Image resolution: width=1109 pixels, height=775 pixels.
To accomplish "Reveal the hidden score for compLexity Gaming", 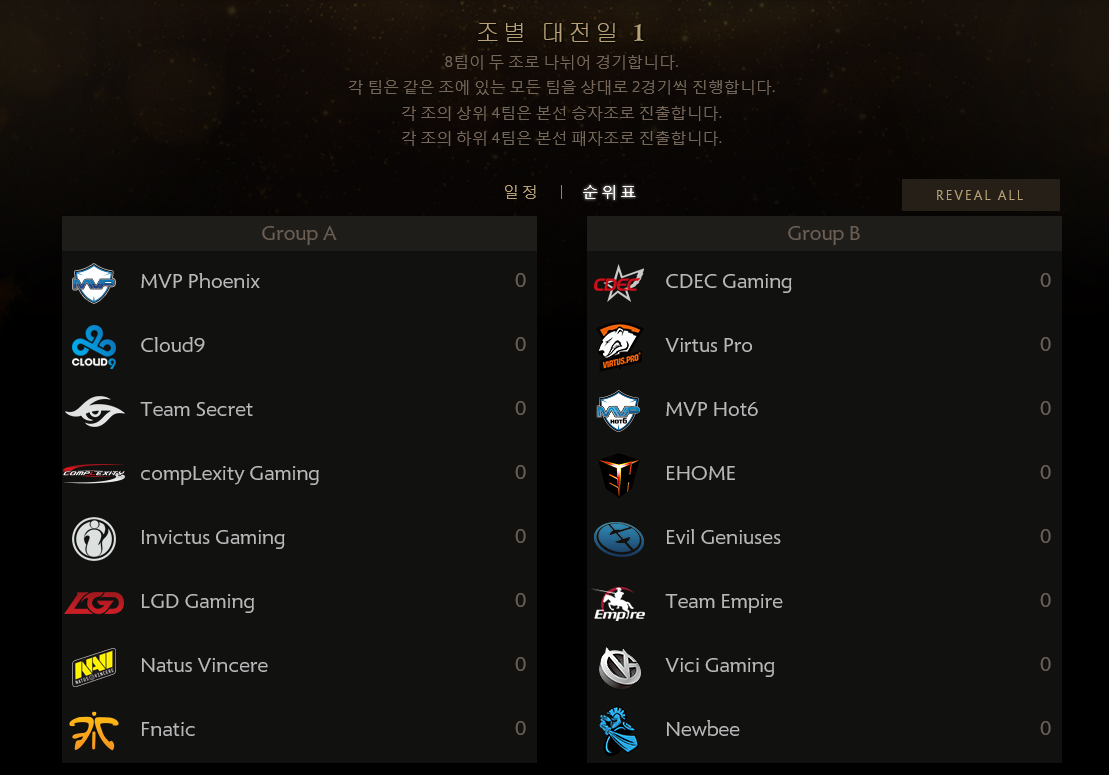I will 521,472.
